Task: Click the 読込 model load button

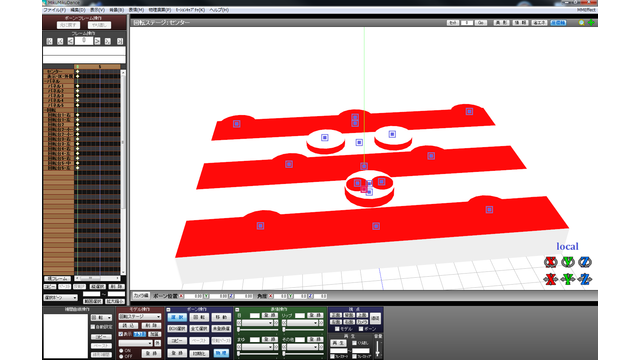Action: [128, 326]
